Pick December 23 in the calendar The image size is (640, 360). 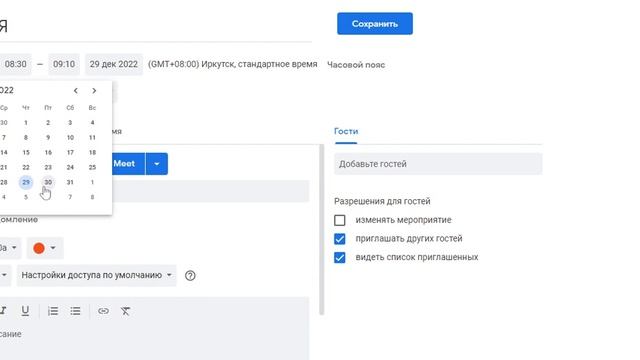pyautogui.click(x=48, y=167)
